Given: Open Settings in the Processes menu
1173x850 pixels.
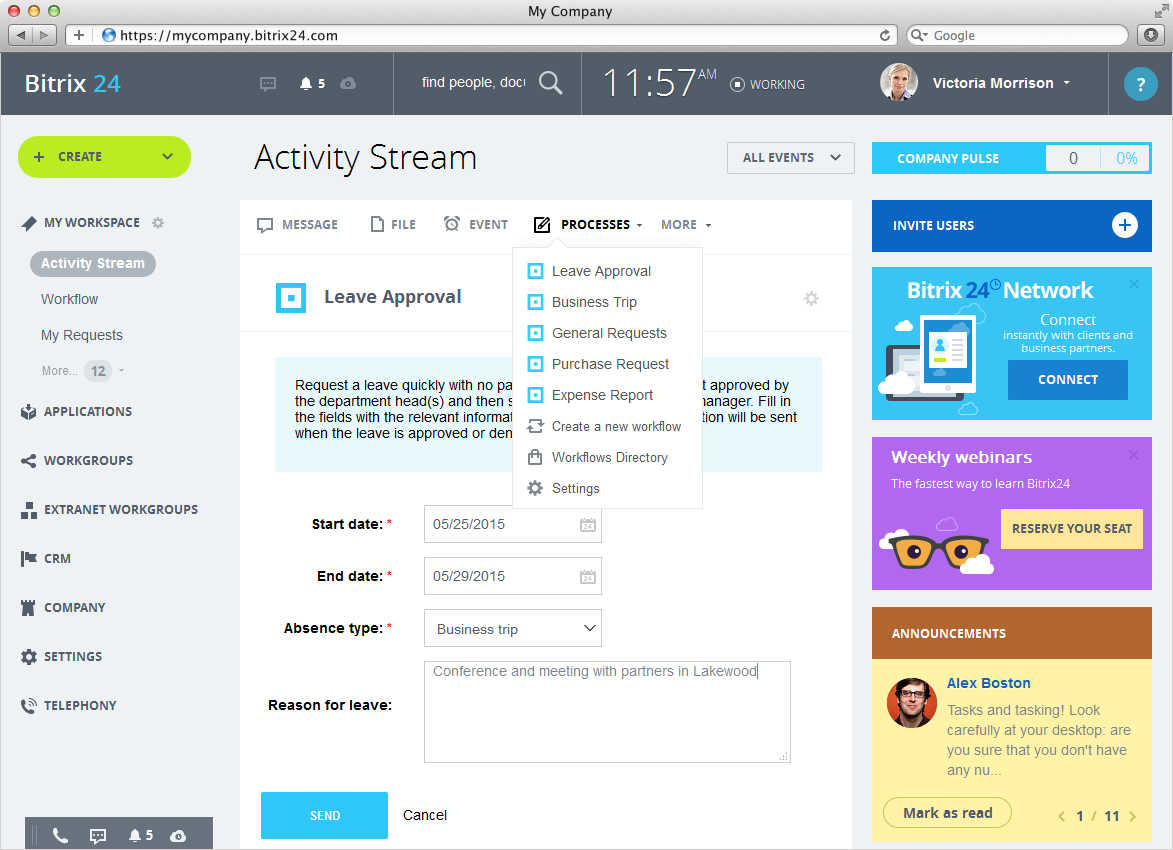Looking at the screenshot, I should coord(563,489).
